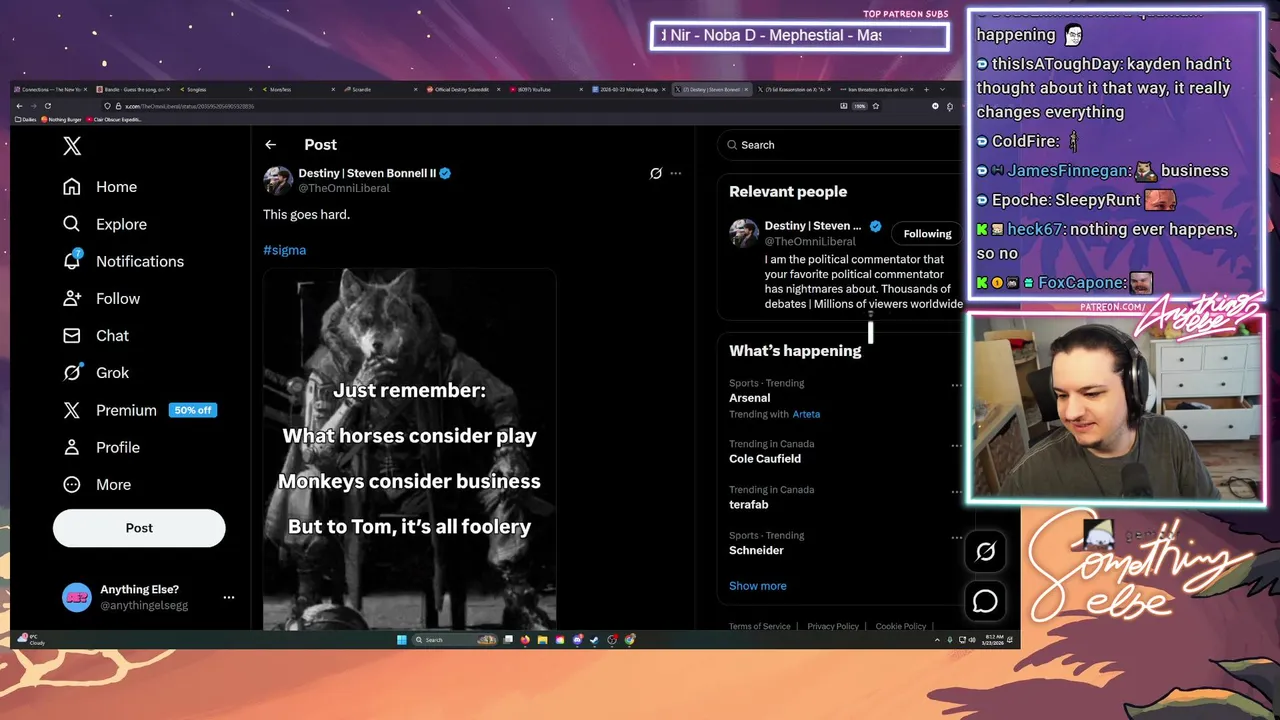Screen dimensions: 1280x720
Task: Toggle the Following button for Destiny
Action: click(x=927, y=234)
